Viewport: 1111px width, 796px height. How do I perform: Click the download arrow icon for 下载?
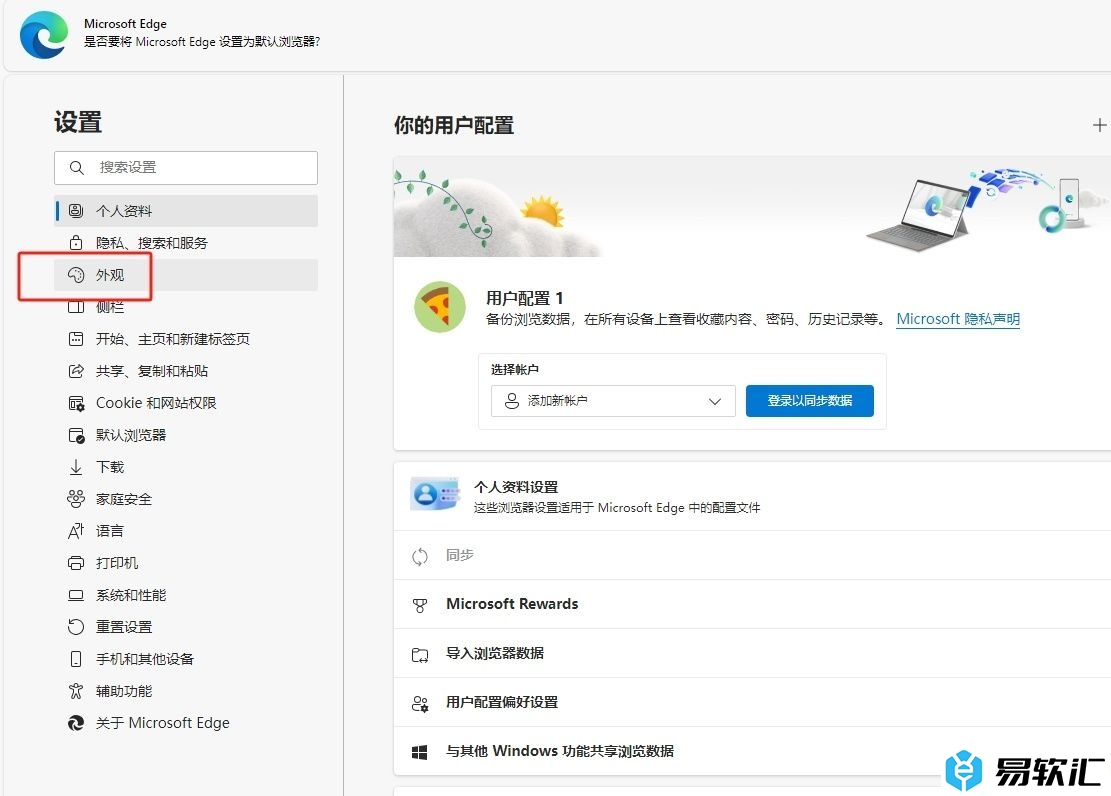click(76, 467)
